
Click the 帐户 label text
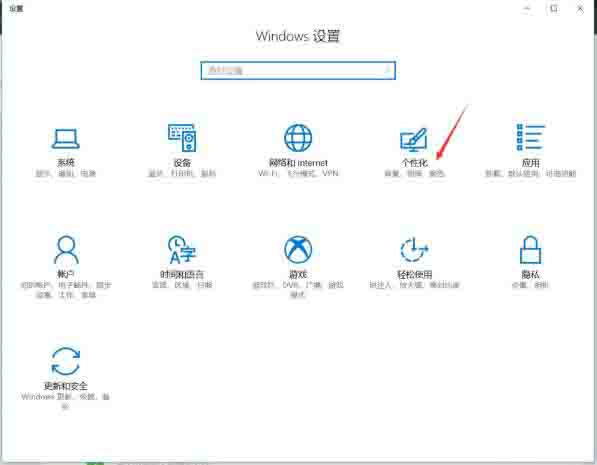click(65, 274)
